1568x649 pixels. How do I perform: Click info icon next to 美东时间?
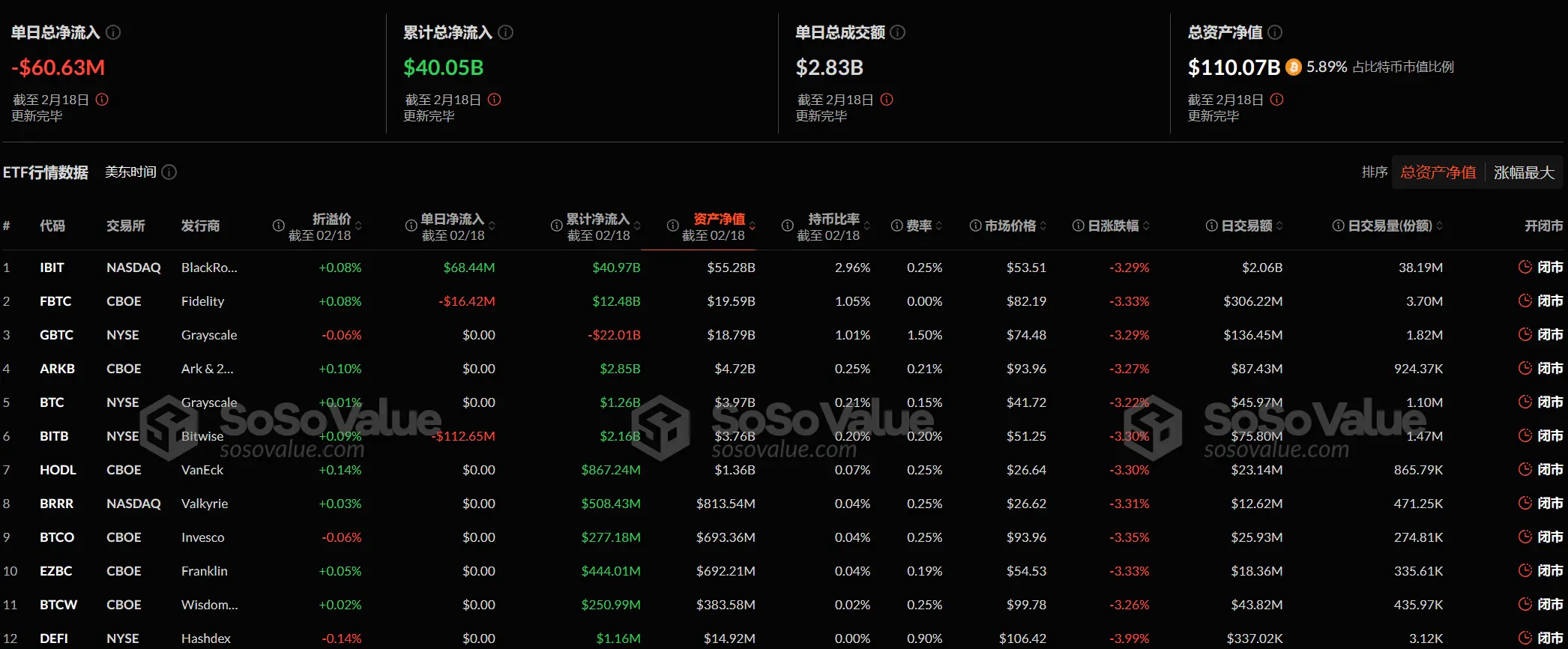click(169, 172)
